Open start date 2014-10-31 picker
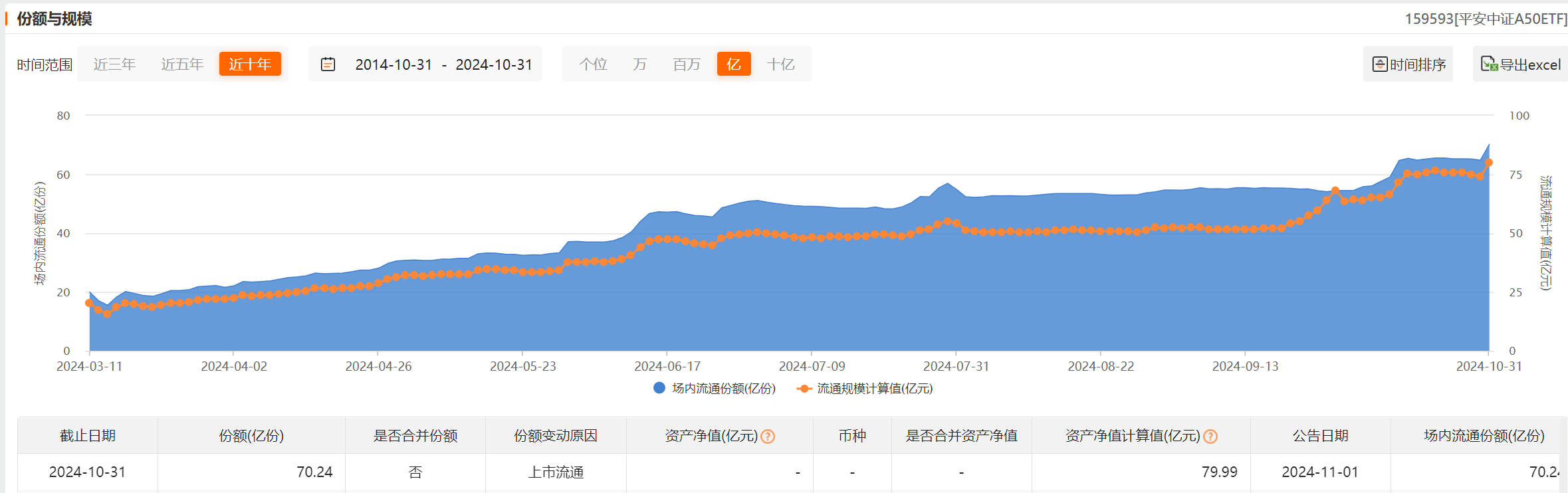Screen dimensions: 1568x493 point(393,64)
